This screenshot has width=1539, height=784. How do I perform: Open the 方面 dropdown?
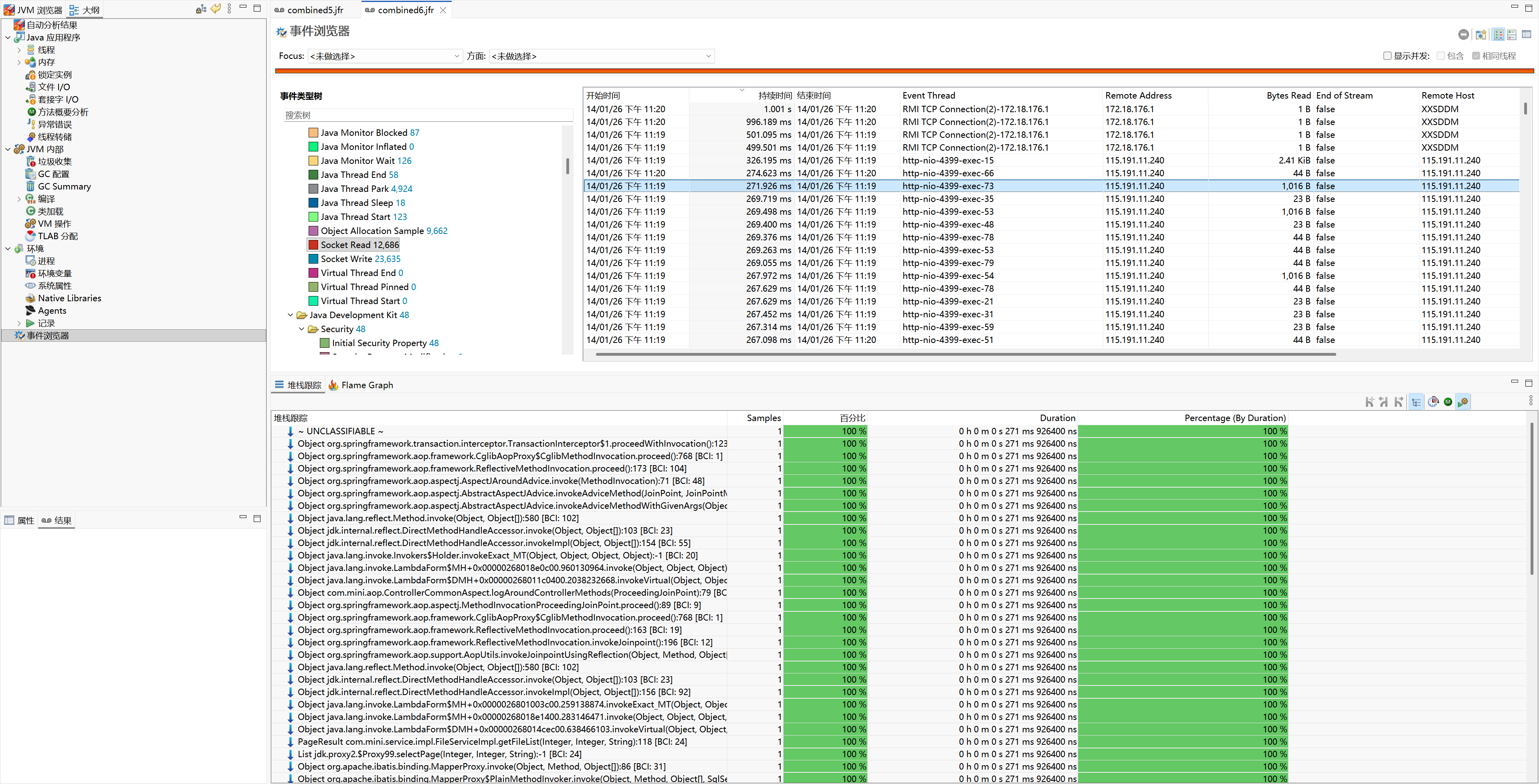coord(601,56)
